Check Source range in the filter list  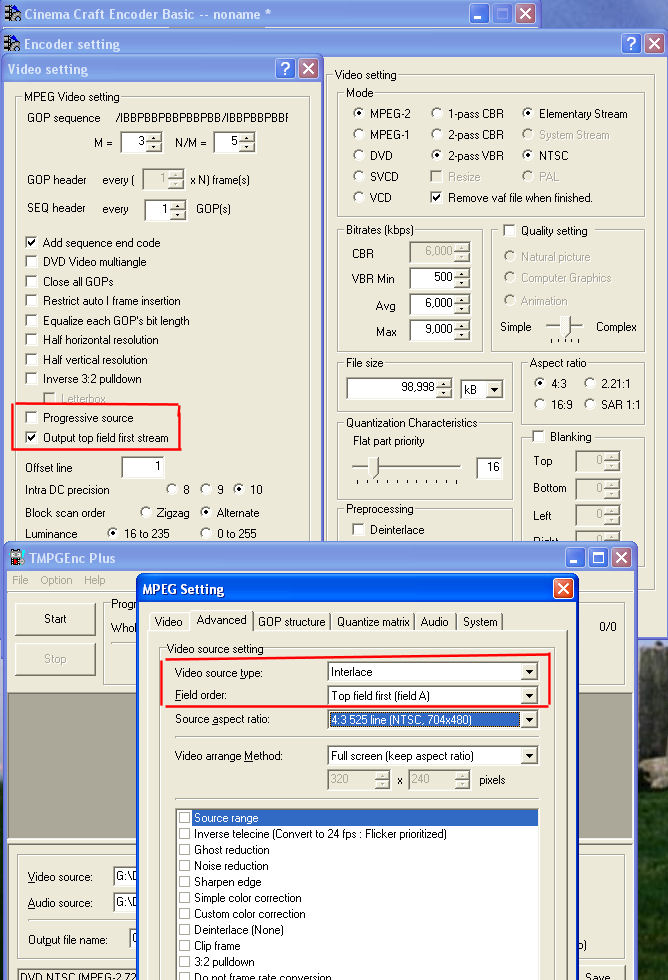pos(185,818)
